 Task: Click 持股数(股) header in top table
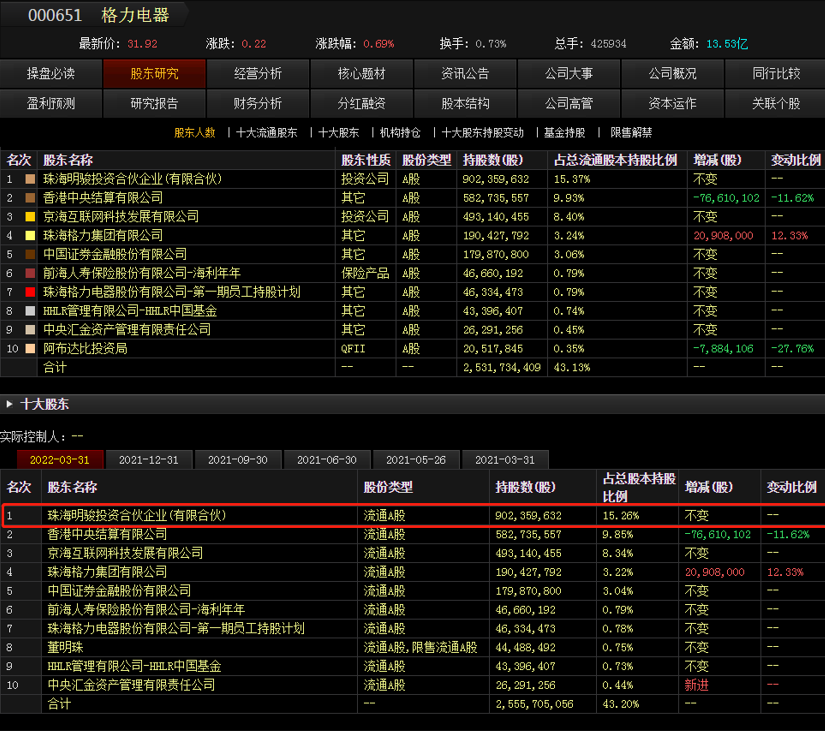pos(493,160)
